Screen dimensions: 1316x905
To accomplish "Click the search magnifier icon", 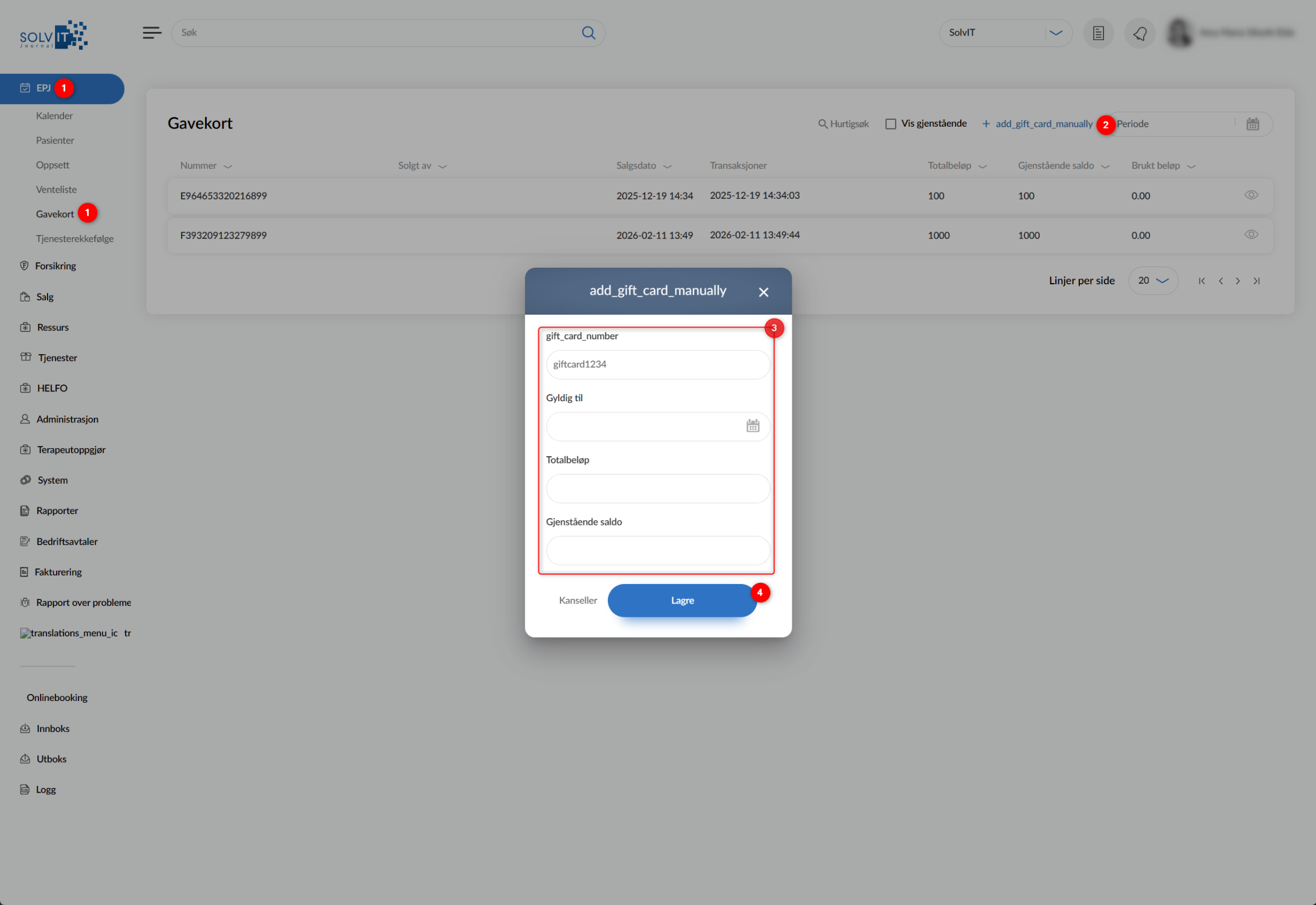I will click(588, 33).
